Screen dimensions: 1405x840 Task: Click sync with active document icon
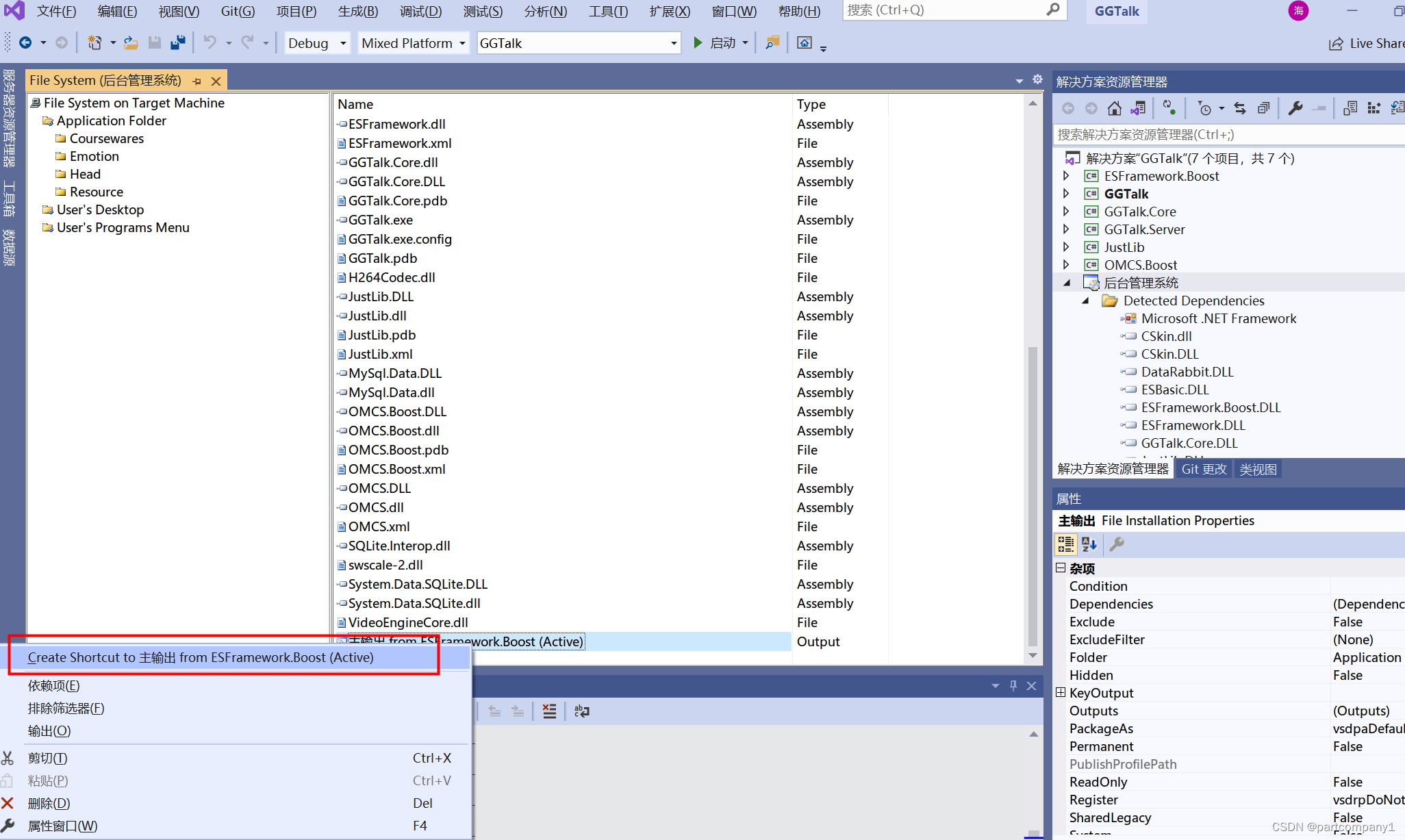(1240, 108)
